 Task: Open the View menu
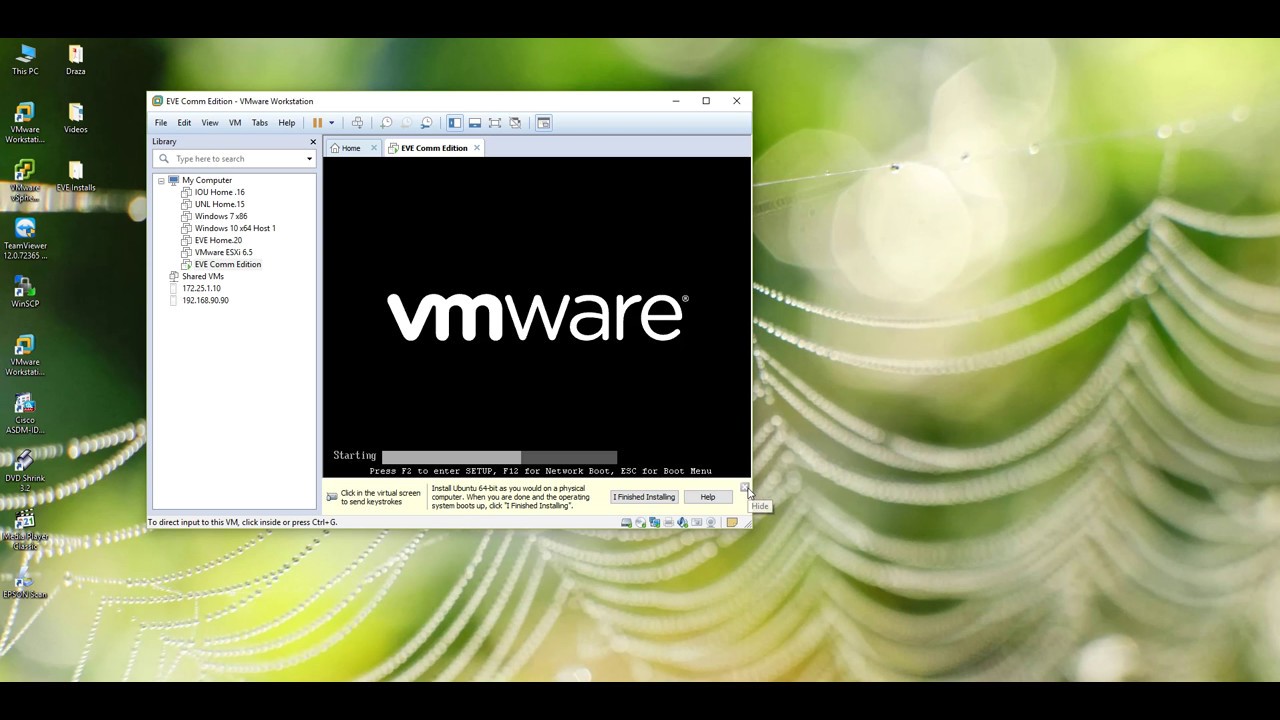(210, 123)
